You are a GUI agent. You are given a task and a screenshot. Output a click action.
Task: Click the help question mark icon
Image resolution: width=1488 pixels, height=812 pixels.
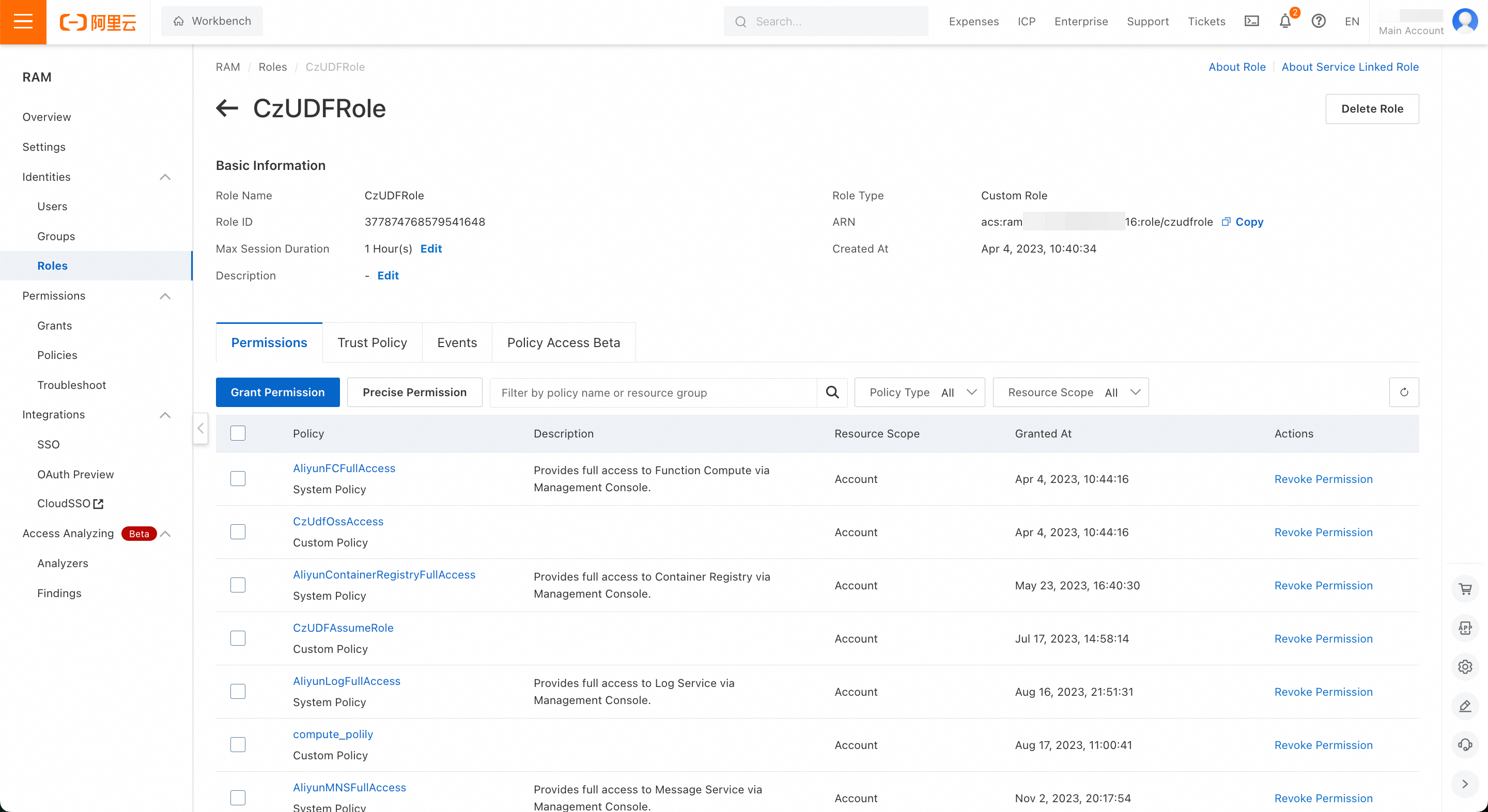pos(1318,21)
